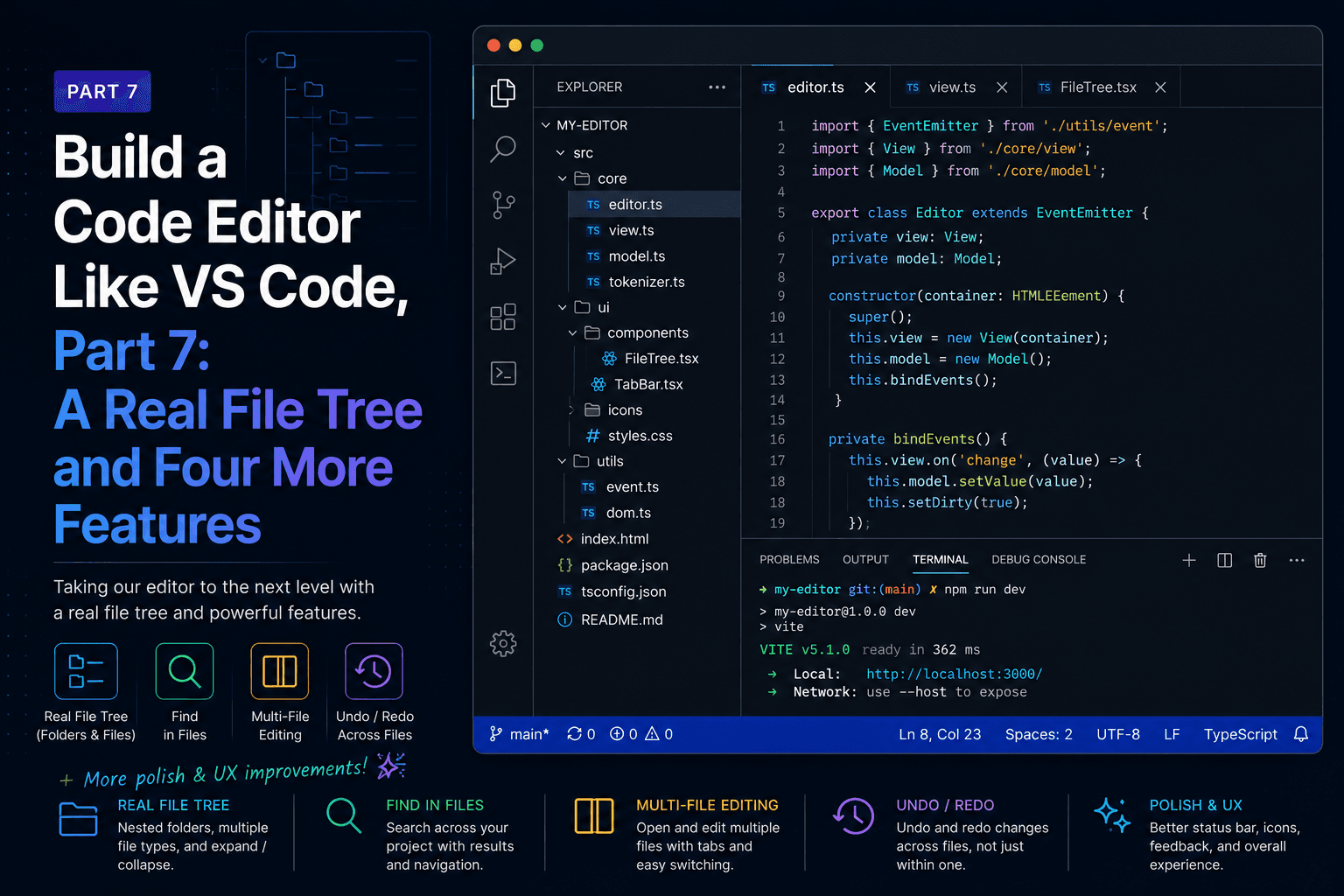This screenshot has height=896, width=1344.
Task: Click the Undo / Redo feature icon
Action: click(x=374, y=671)
